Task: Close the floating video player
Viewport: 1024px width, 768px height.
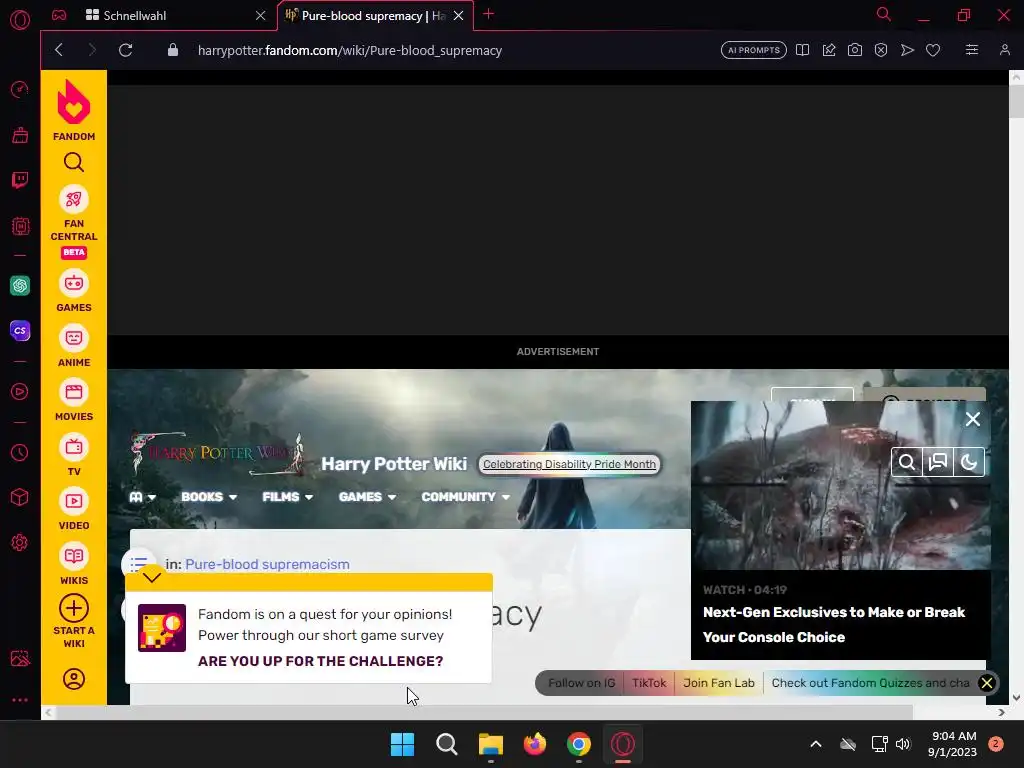Action: point(972,419)
